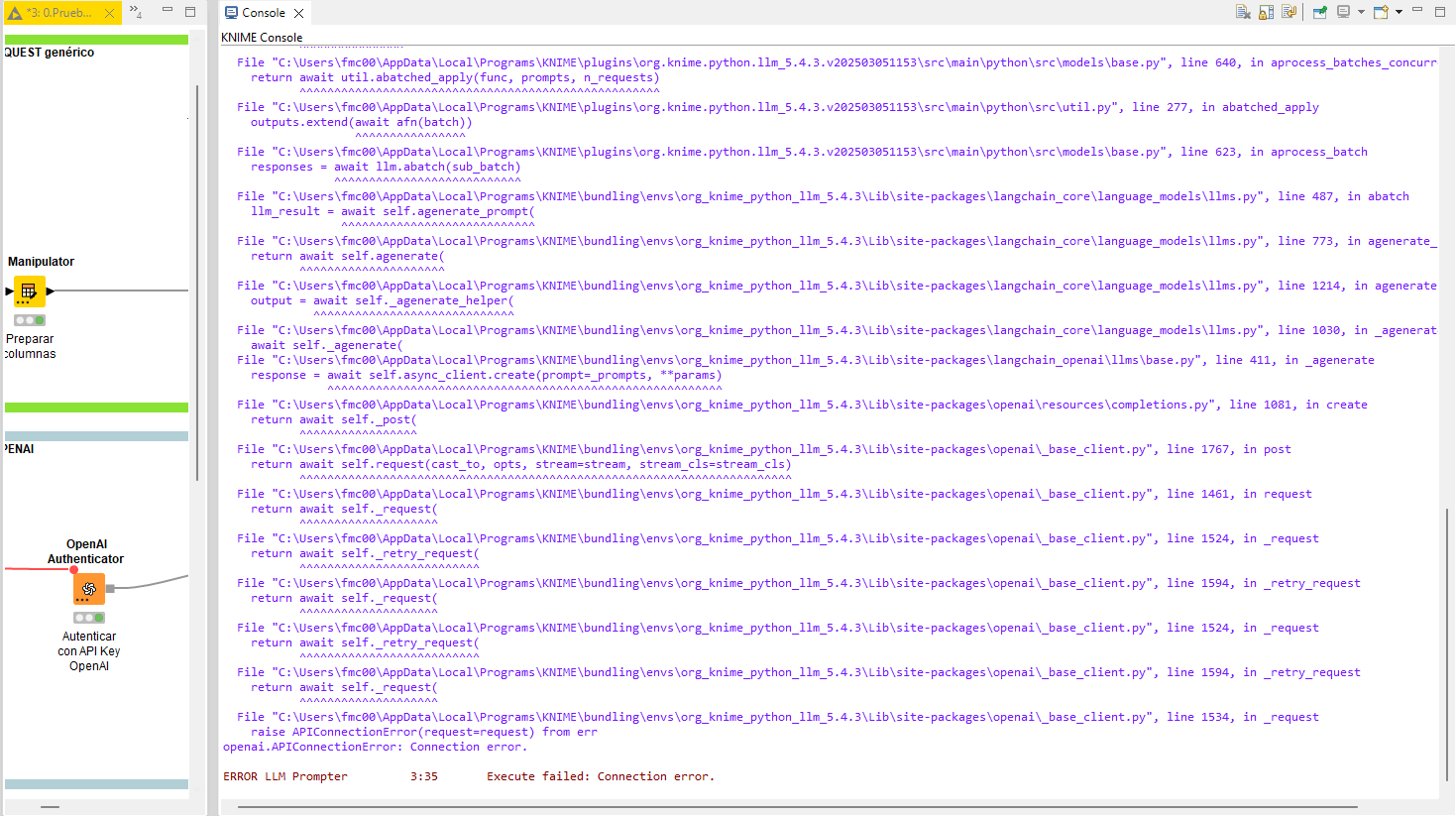Maximize the Console view panel
The height and width of the screenshot is (816, 1456).
(x=1440, y=12)
